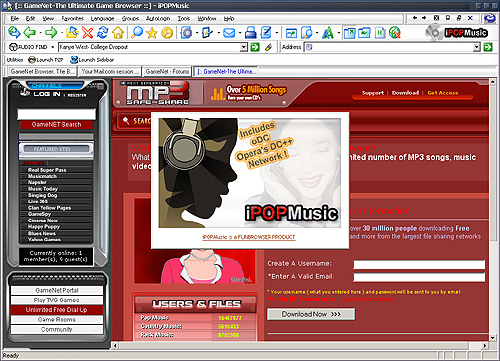Switch to Your Mail.com session tab
This screenshot has width=500, height=361.
pos(110,71)
